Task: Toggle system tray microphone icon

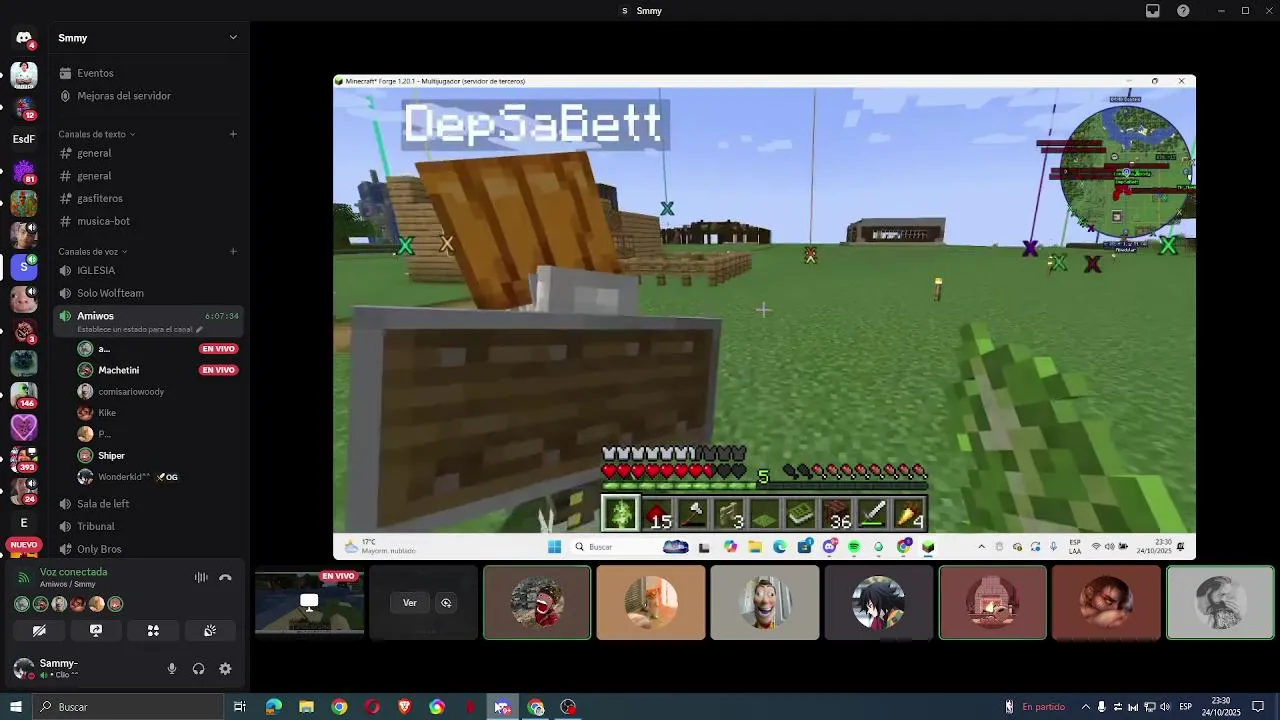Action: (1102, 707)
